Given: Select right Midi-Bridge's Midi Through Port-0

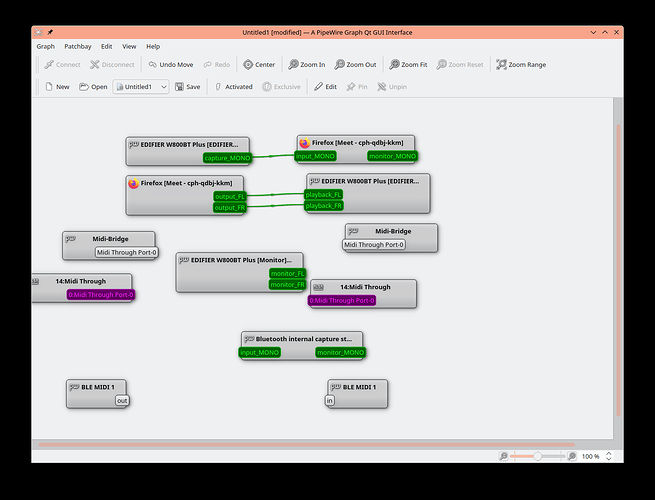Looking at the screenshot, I should (374, 245).
